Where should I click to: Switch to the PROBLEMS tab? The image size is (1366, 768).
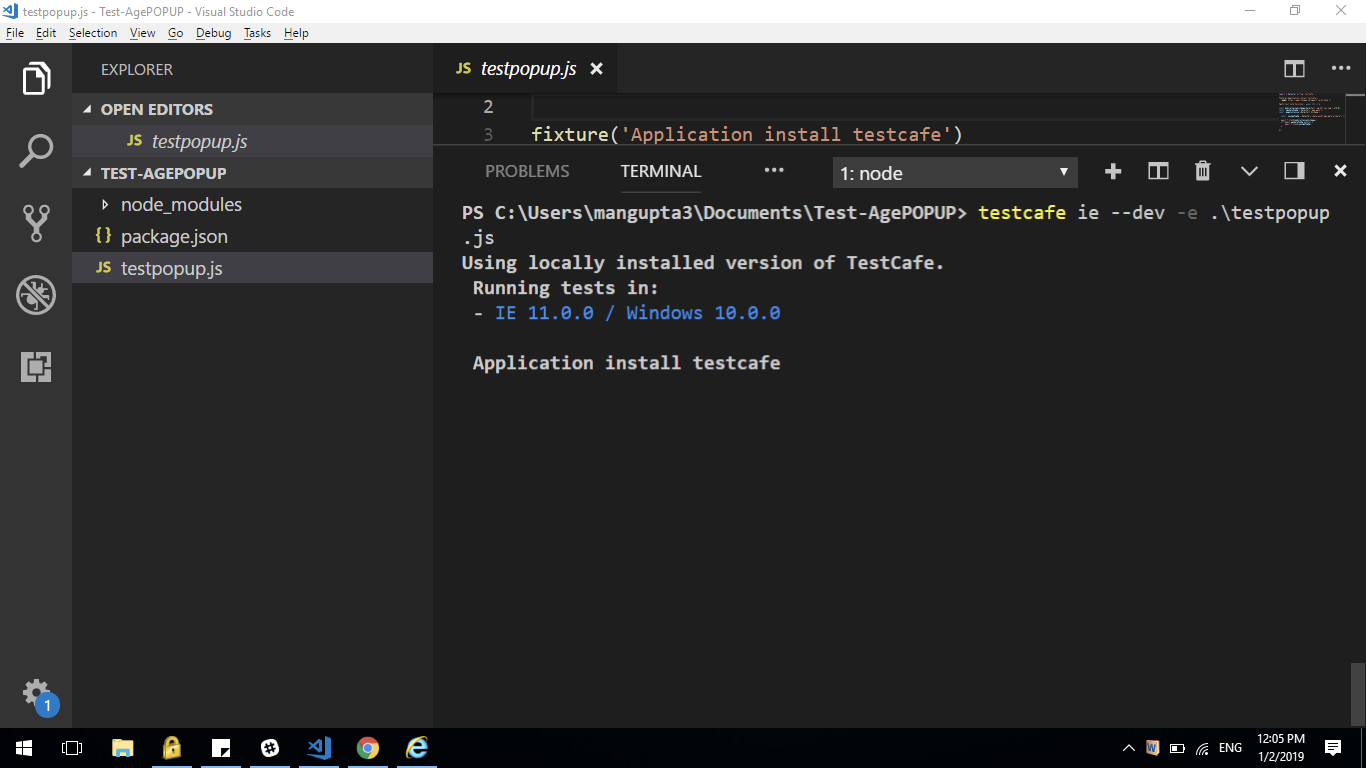click(527, 171)
